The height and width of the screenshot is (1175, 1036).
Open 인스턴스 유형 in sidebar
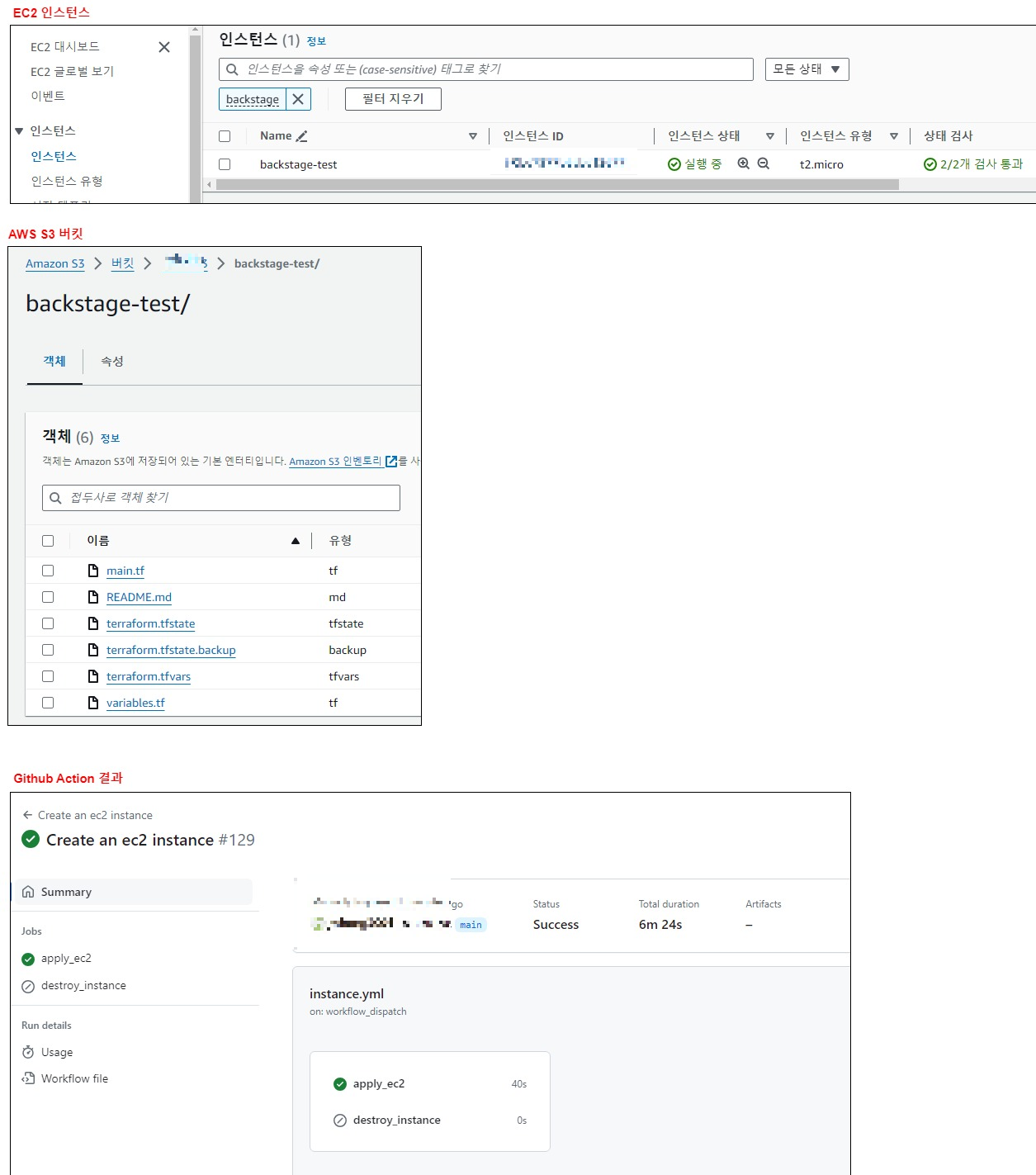(x=67, y=182)
